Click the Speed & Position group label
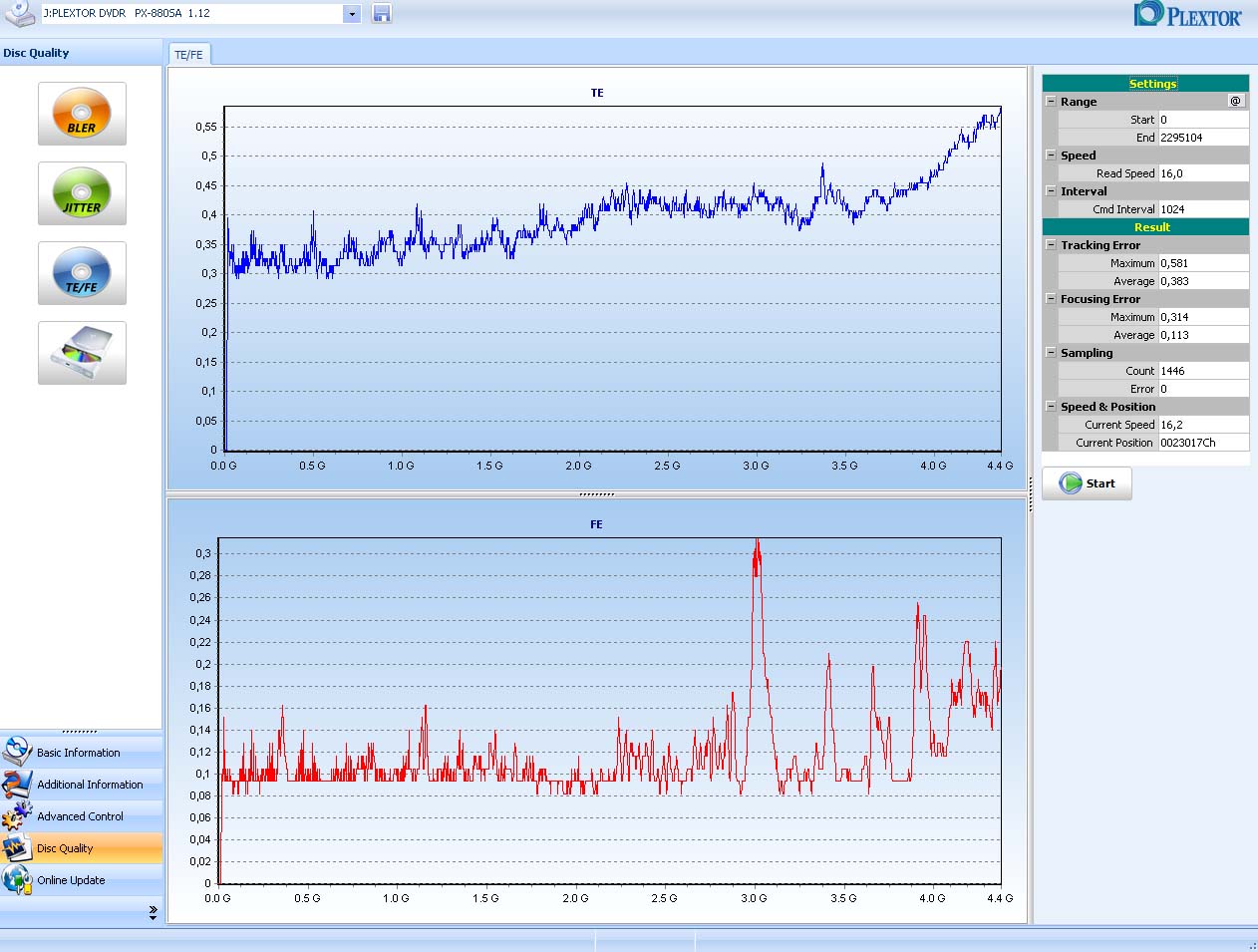The image size is (1258, 952). click(x=1108, y=407)
